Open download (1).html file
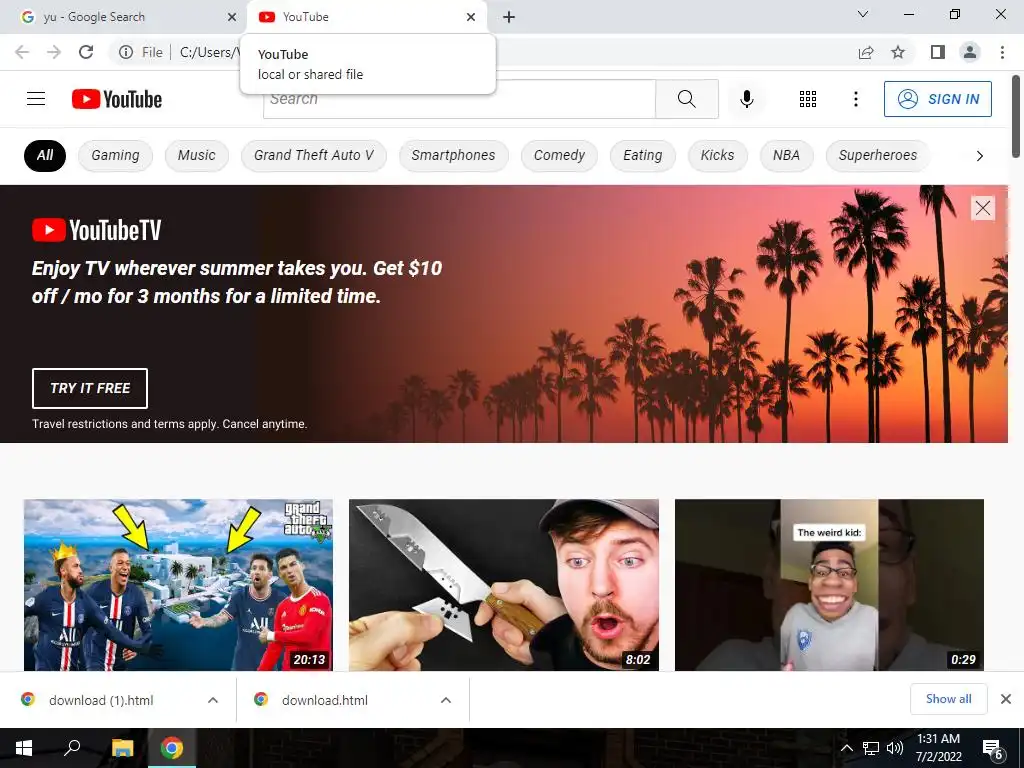This screenshot has height=768, width=1024. (x=101, y=700)
